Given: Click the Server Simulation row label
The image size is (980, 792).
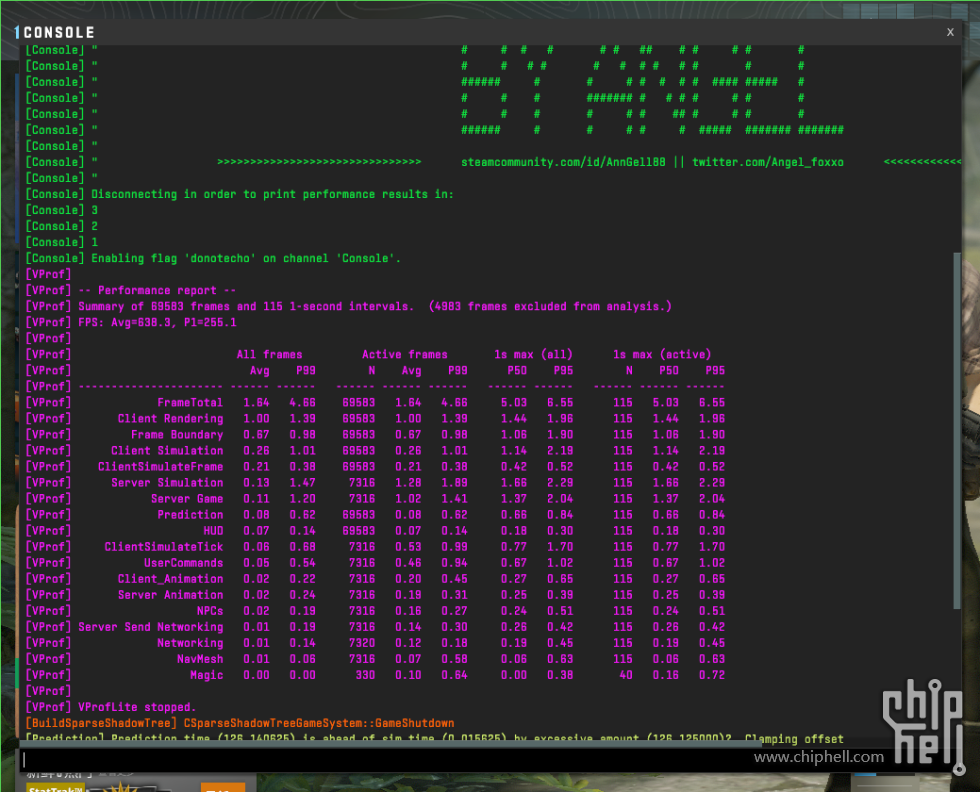Looking at the screenshot, I should point(167,483).
